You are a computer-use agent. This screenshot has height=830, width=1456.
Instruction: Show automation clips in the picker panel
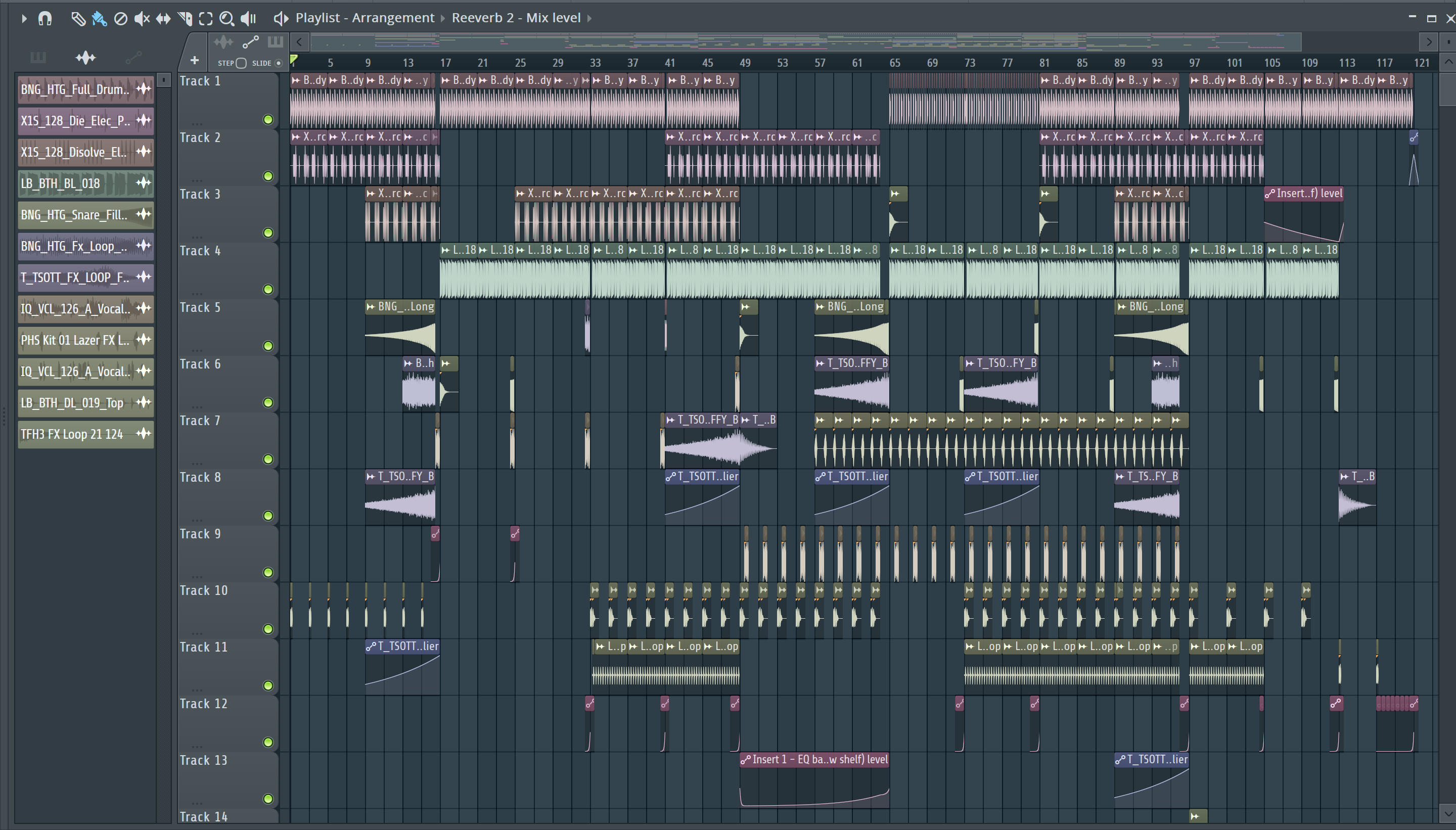click(x=133, y=58)
